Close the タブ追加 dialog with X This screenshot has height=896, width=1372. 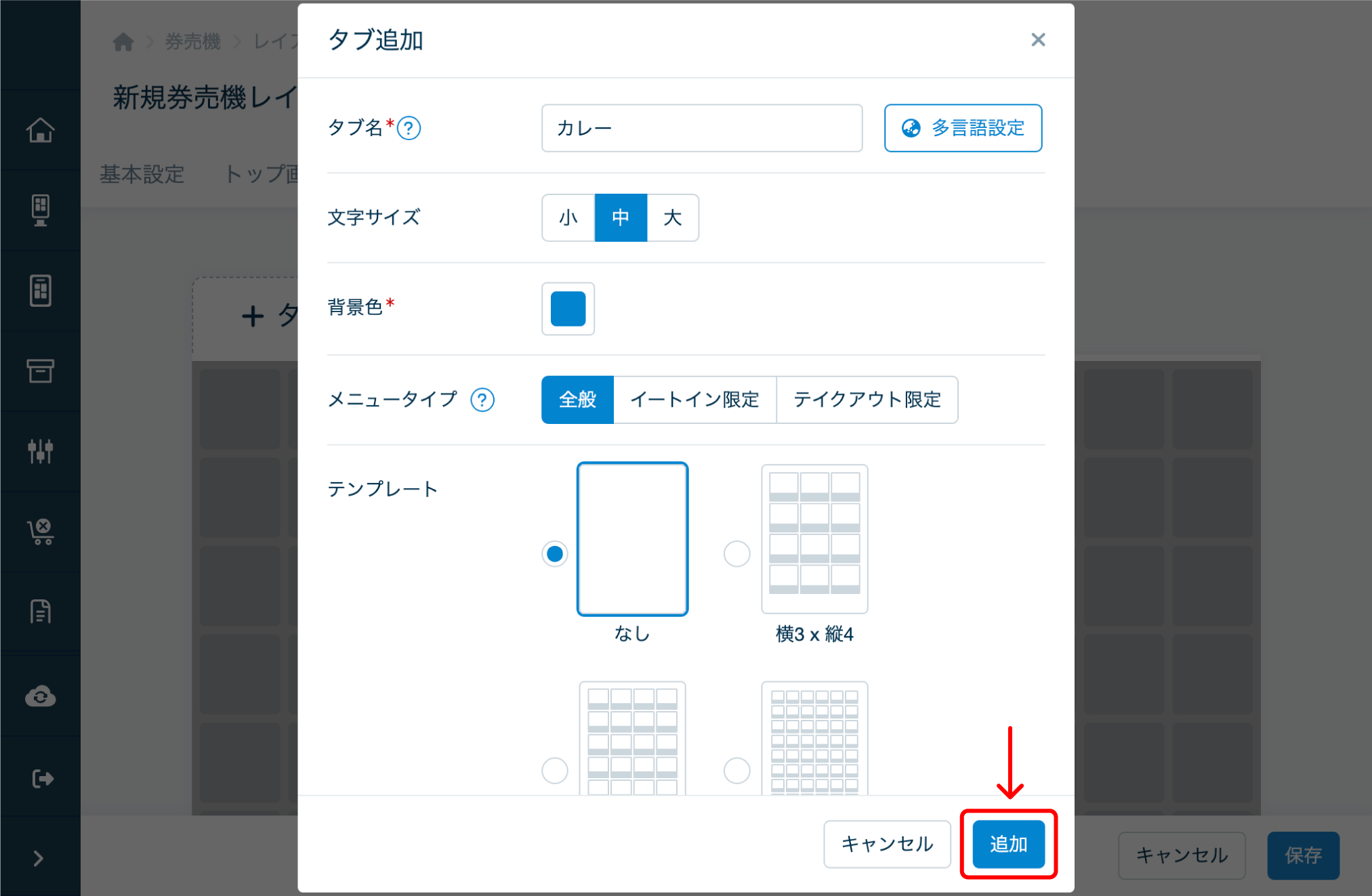point(1038,40)
